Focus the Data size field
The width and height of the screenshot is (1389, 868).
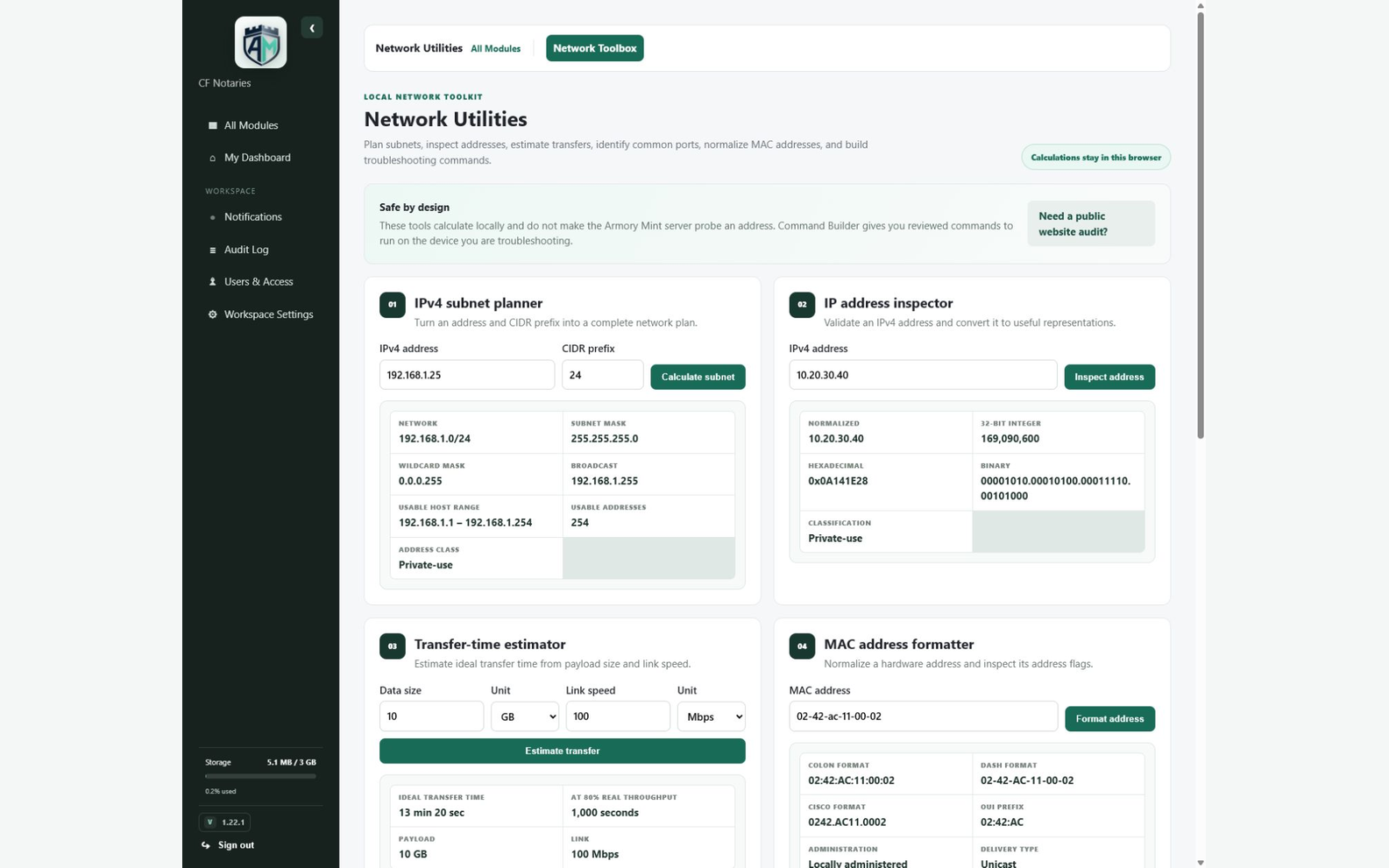click(431, 716)
